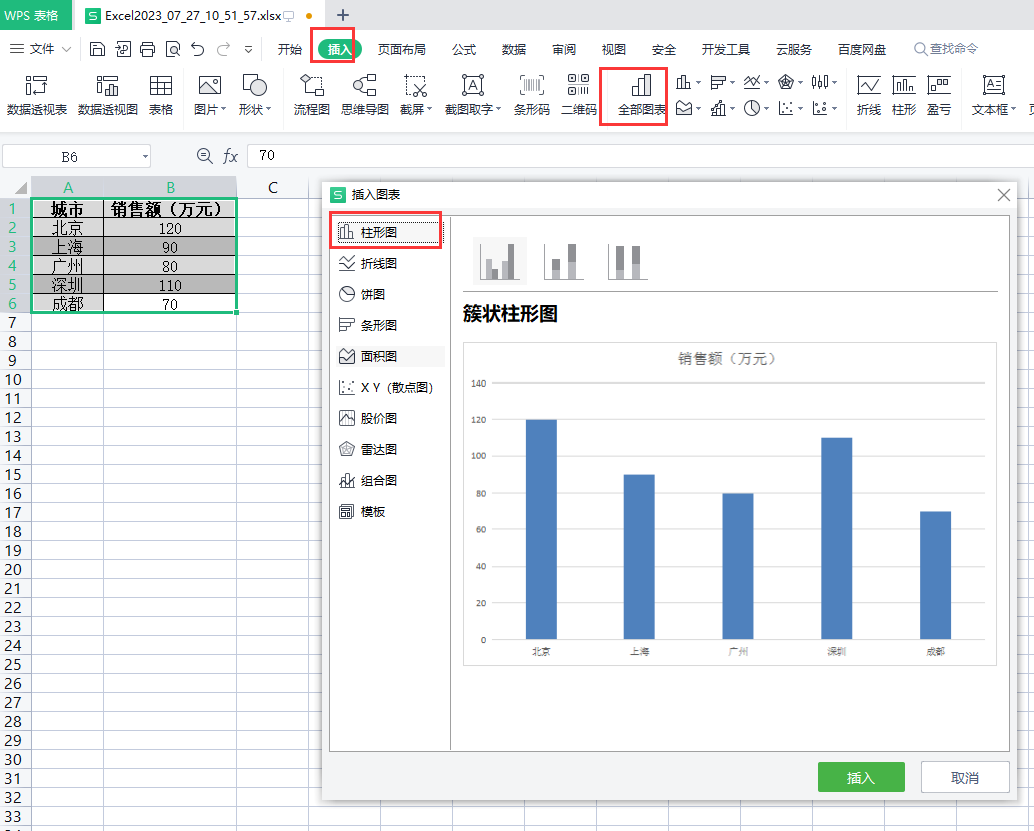The width and height of the screenshot is (1034, 831).
Task: Select 面积图 in the chart type list
Action: coord(388,356)
